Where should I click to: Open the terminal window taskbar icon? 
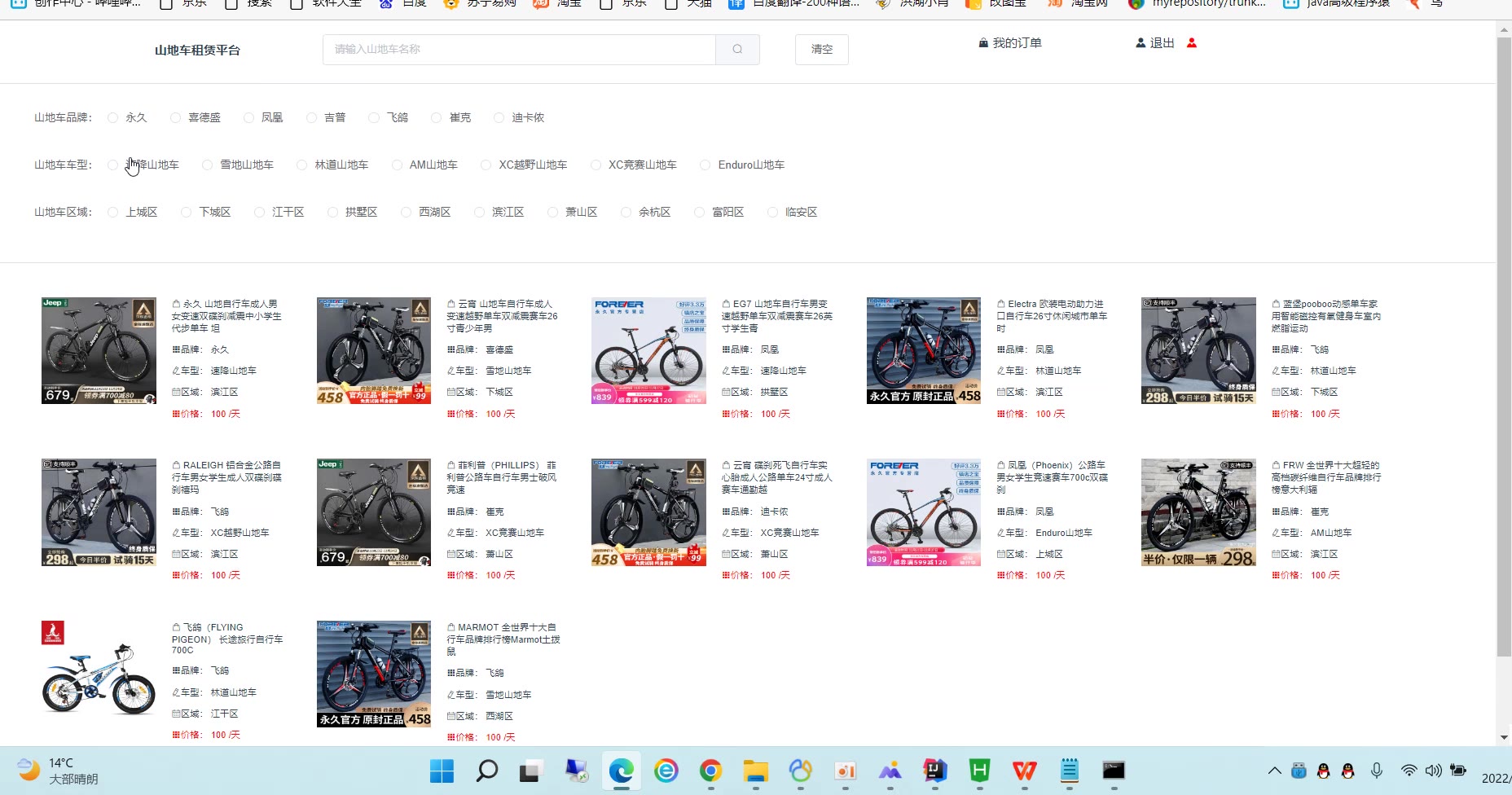(1114, 771)
